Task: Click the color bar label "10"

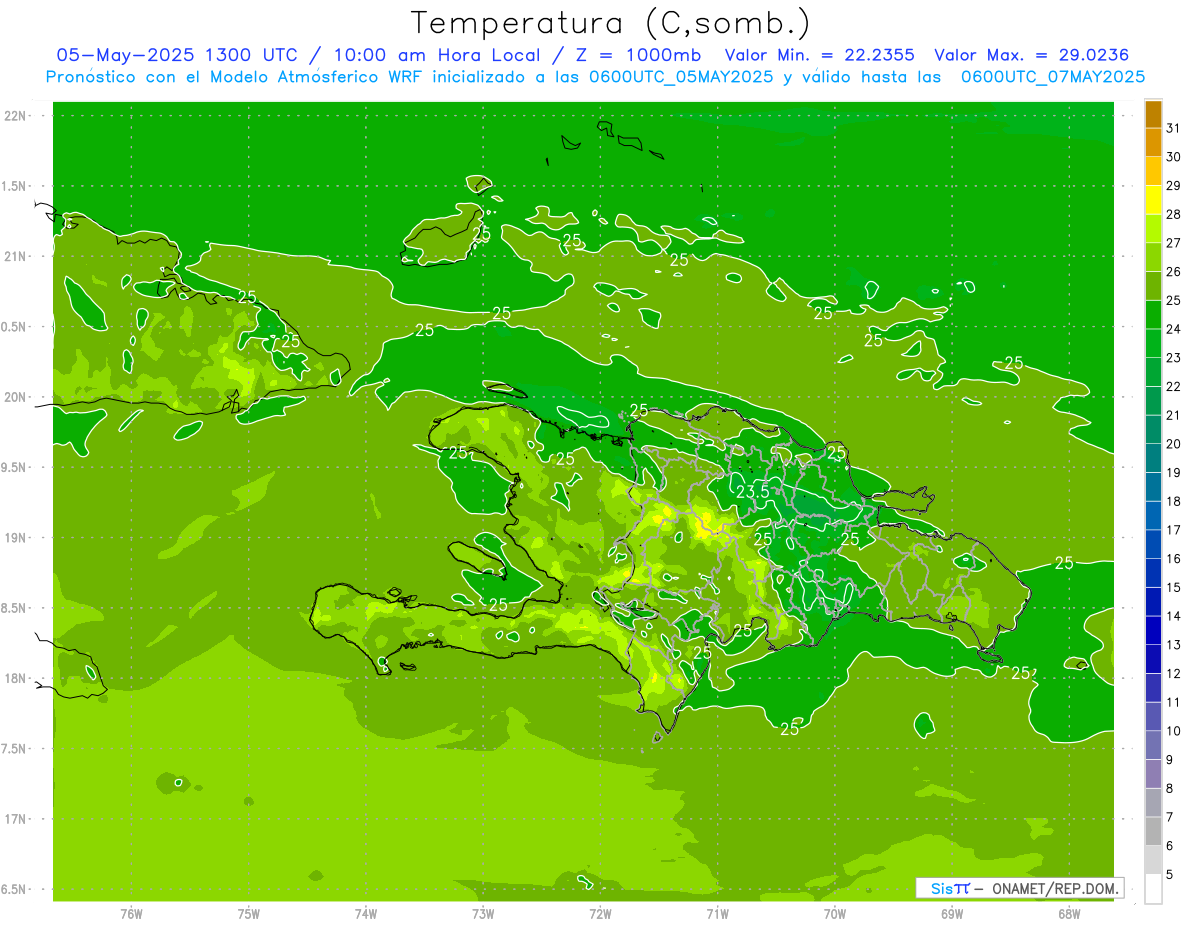Action: (1174, 731)
